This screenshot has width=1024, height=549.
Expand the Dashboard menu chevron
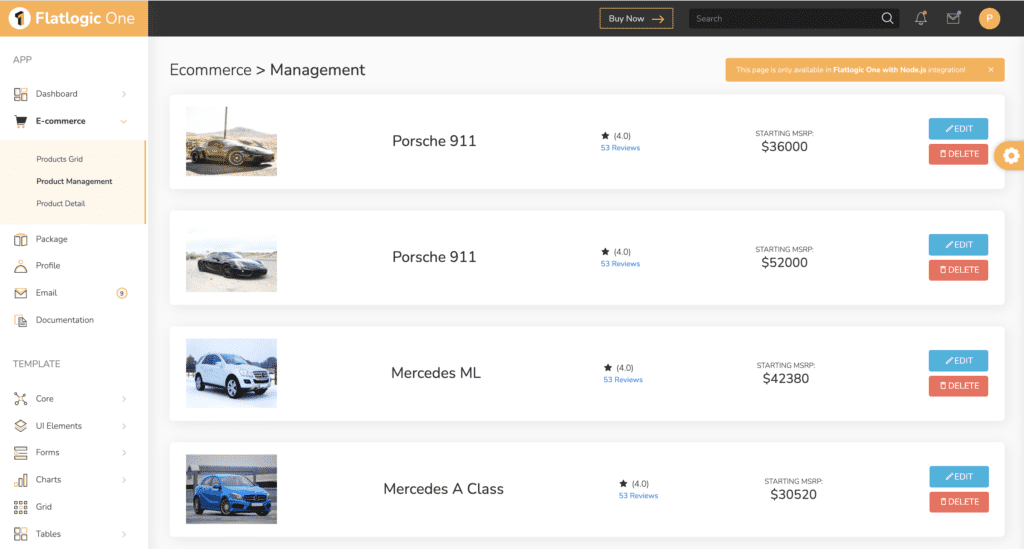(x=123, y=94)
